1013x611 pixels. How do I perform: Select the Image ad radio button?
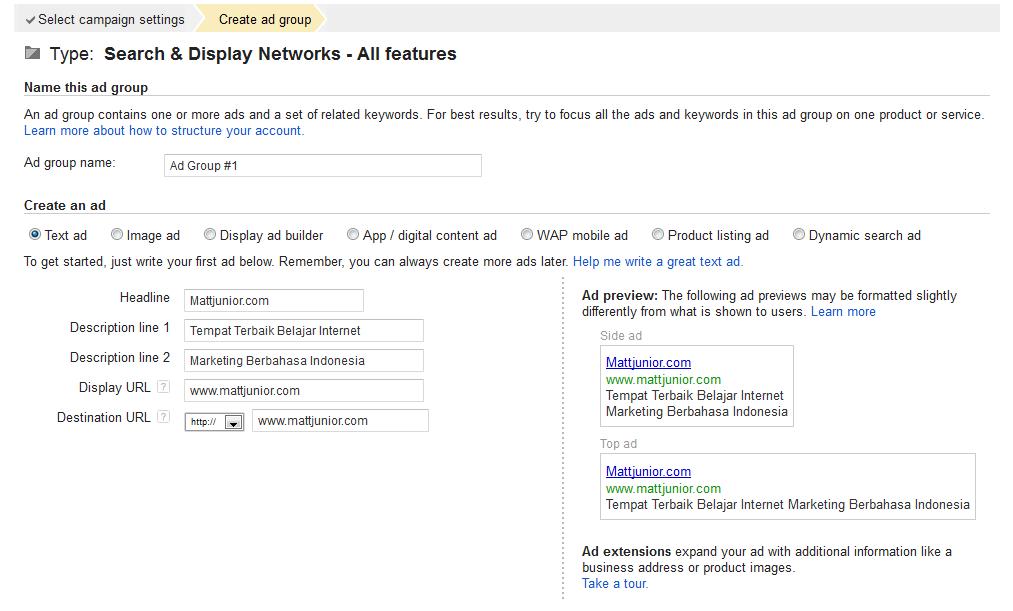click(117, 234)
